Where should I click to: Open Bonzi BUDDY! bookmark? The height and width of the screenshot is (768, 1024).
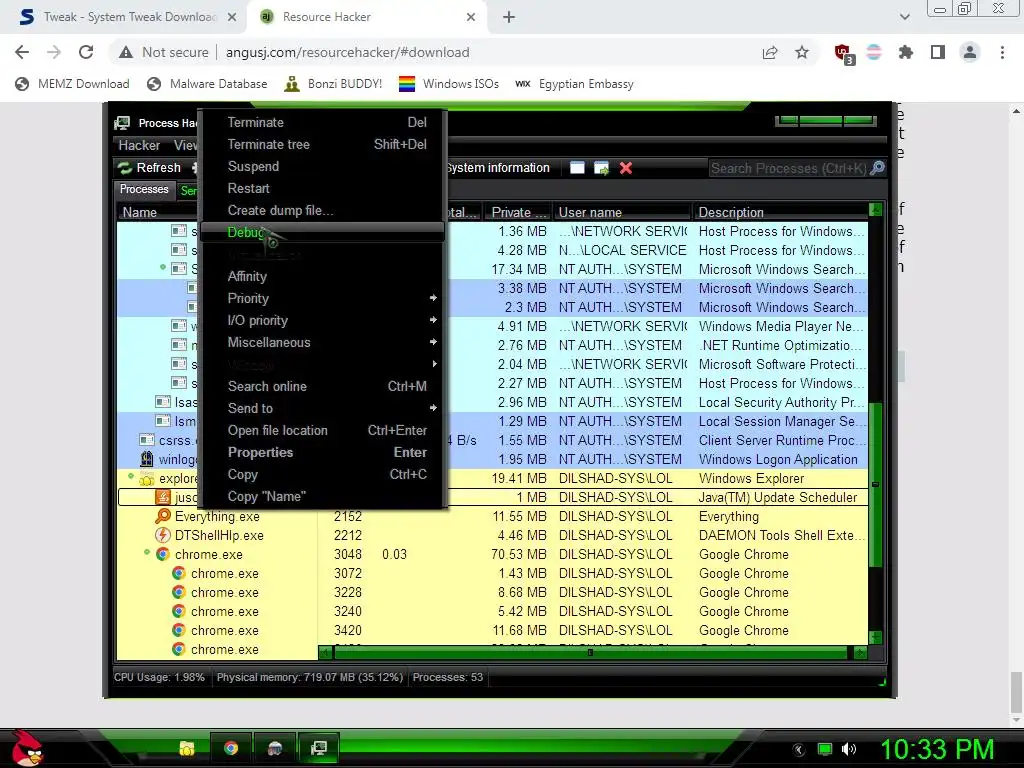[334, 84]
